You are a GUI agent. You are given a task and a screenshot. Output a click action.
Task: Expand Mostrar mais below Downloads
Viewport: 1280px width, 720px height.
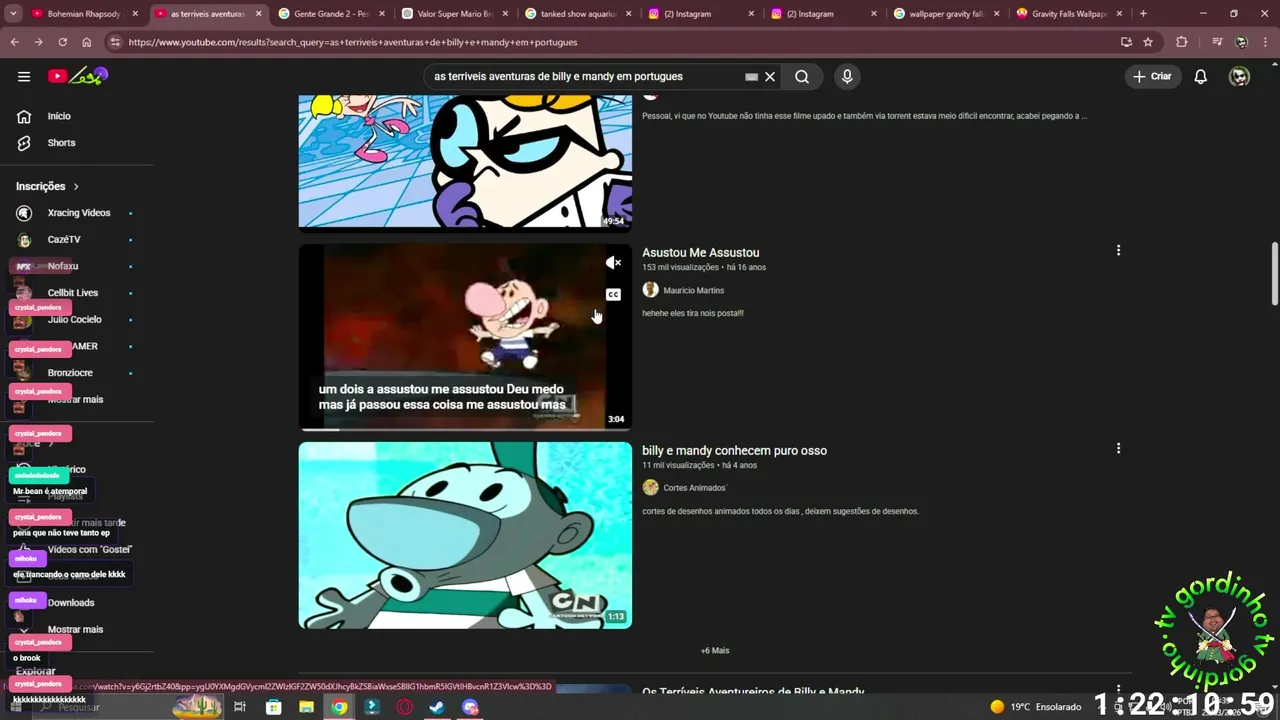click(75, 629)
